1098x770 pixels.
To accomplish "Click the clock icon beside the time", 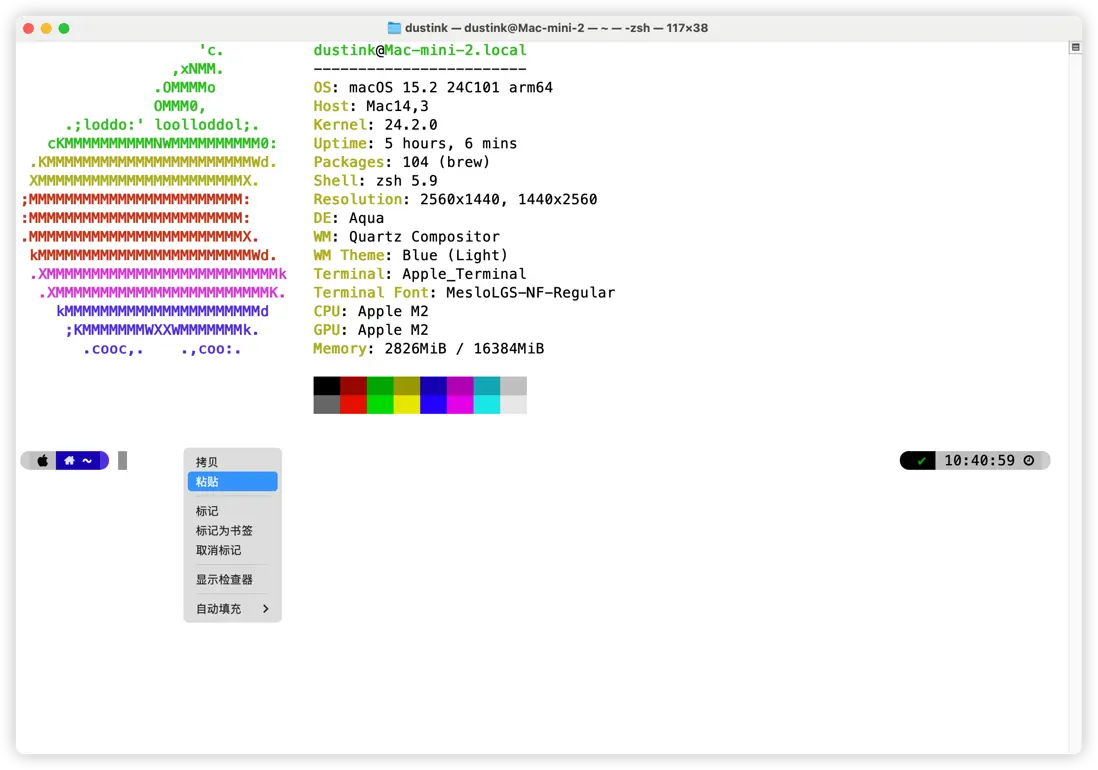I will 1029,461.
